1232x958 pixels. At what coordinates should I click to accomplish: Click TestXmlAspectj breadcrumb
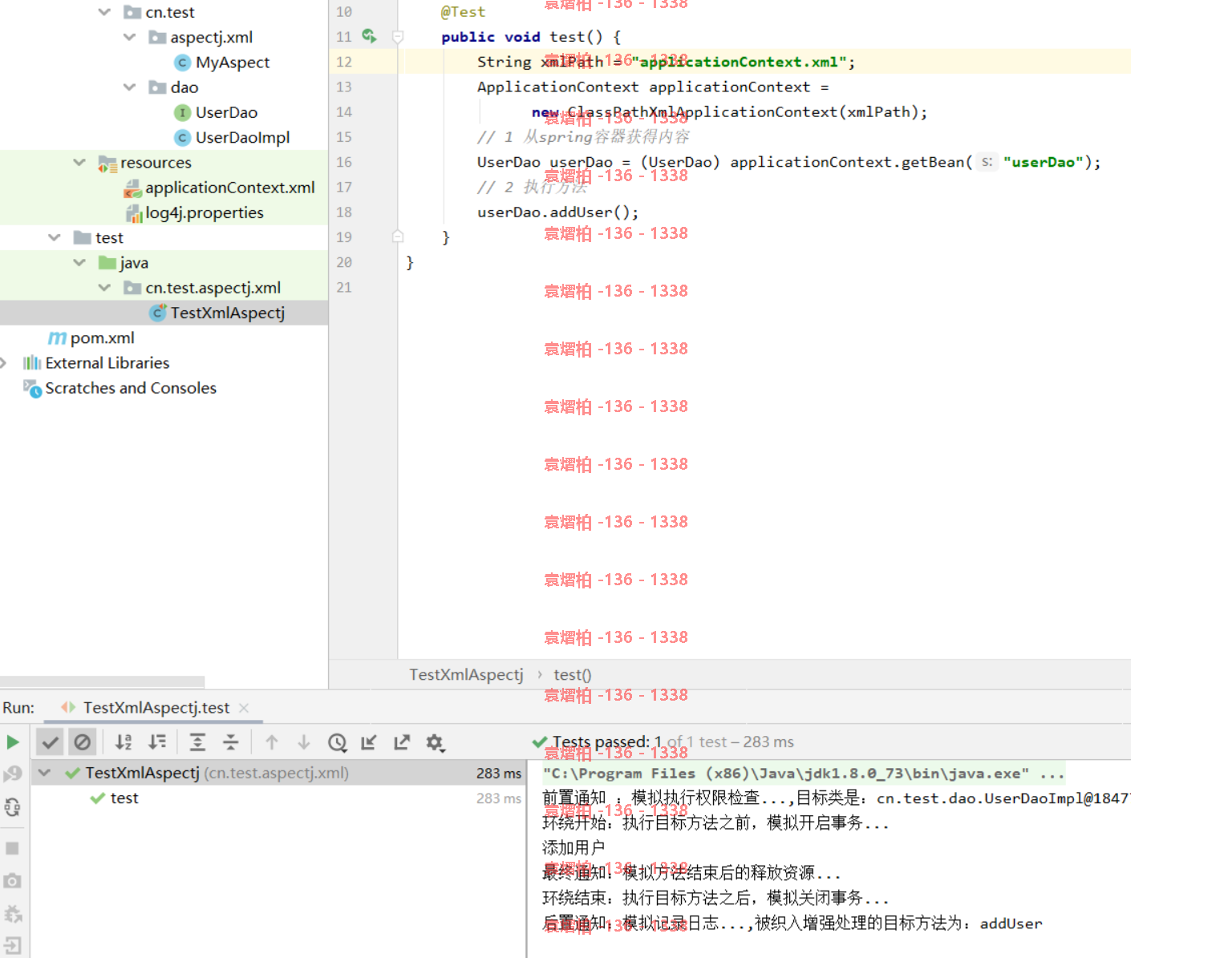pos(466,675)
